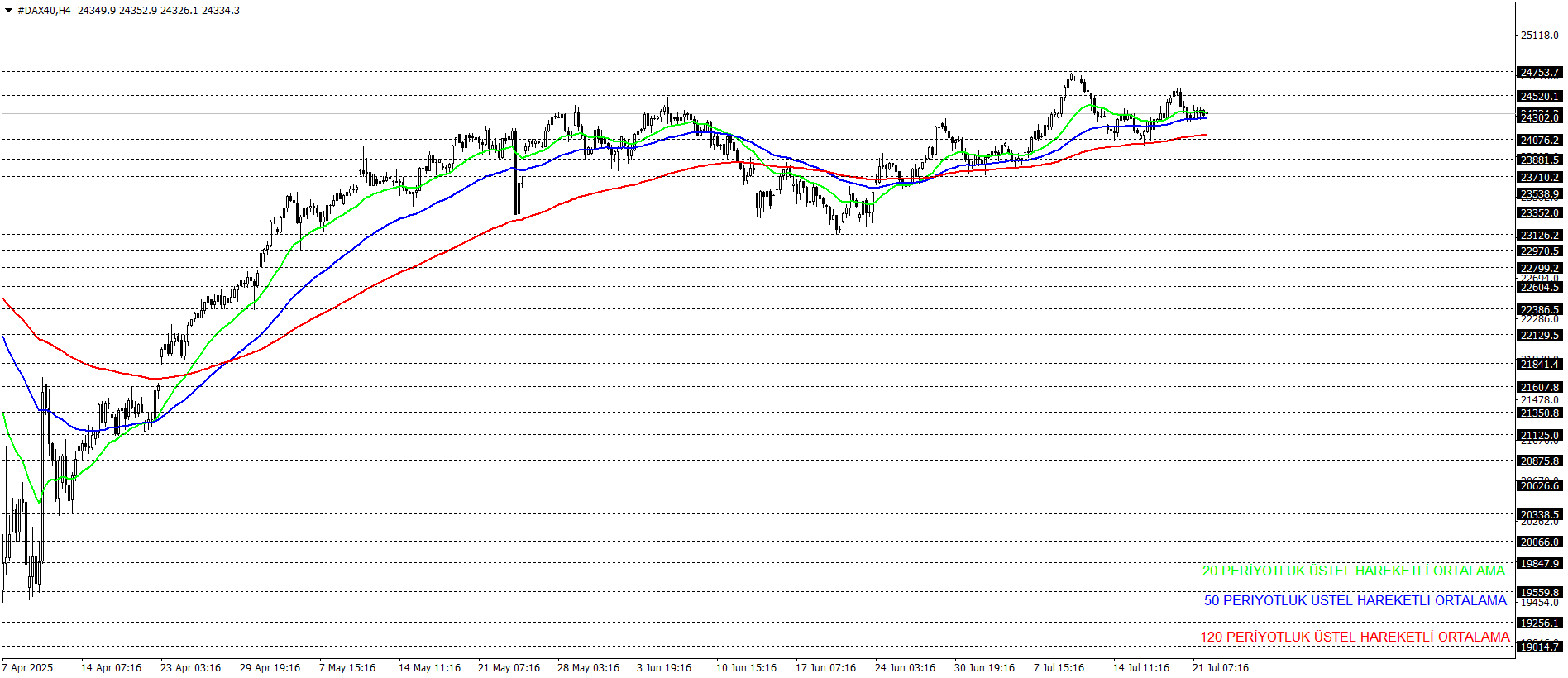This screenshot has width=1568, height=678.
Task: Click the 10 Jun 15:16 time axis label
Action: (746, 668)
